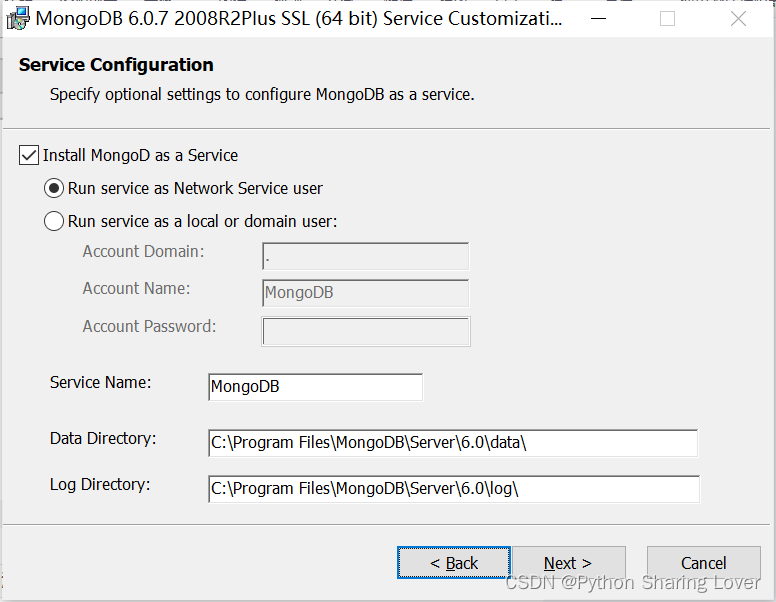Uncheck Install MongoD as a Service
The width and height of the screenshot is (776, 602).
29,155
